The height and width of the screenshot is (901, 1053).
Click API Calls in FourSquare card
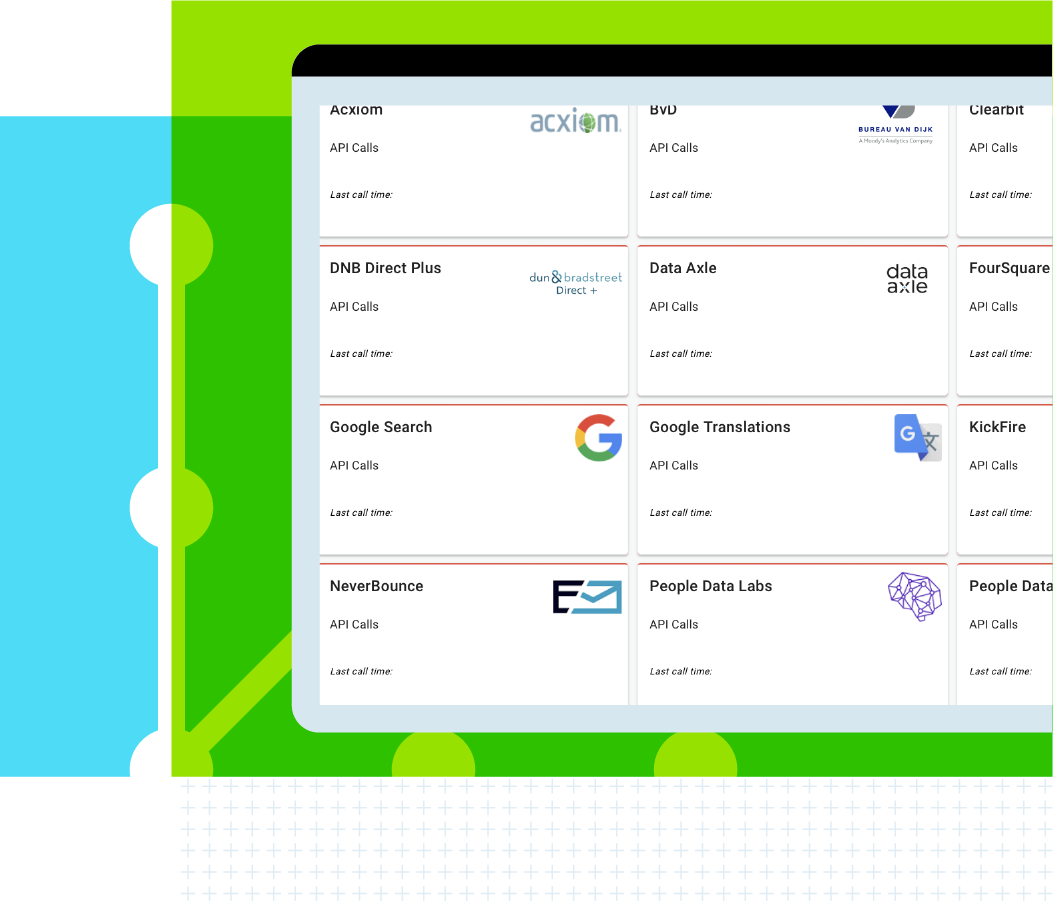(x=993, y=307)
